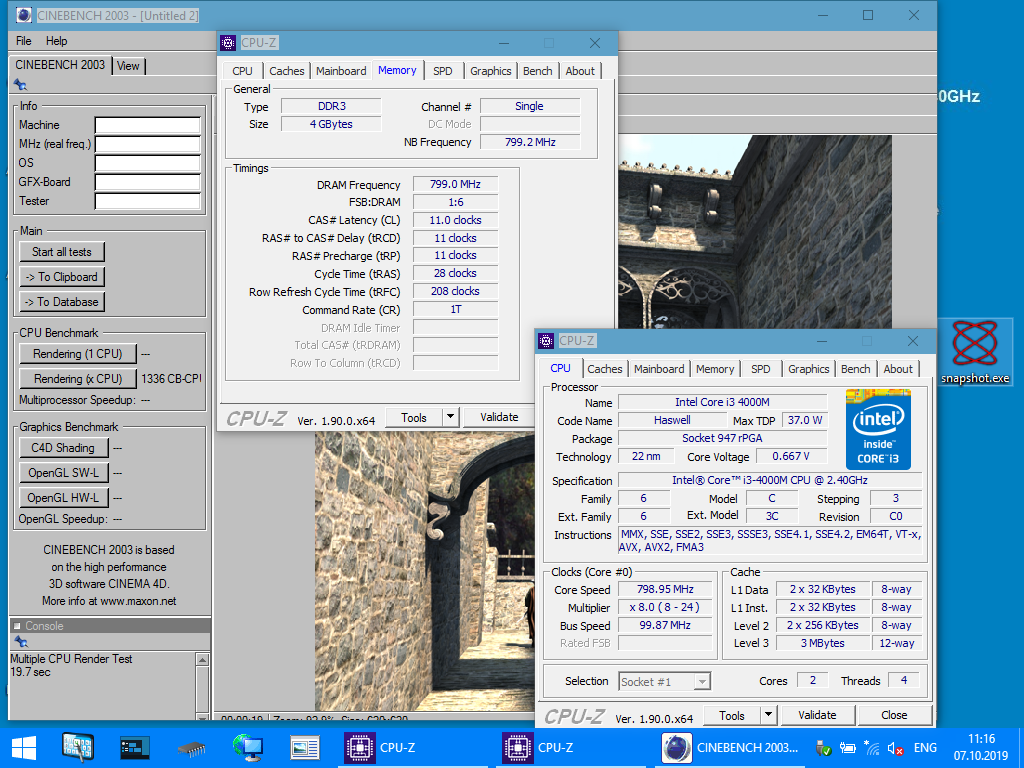
Task: Click the Core Speed value 798.95 MHz
Action: (x=665, y=589)
